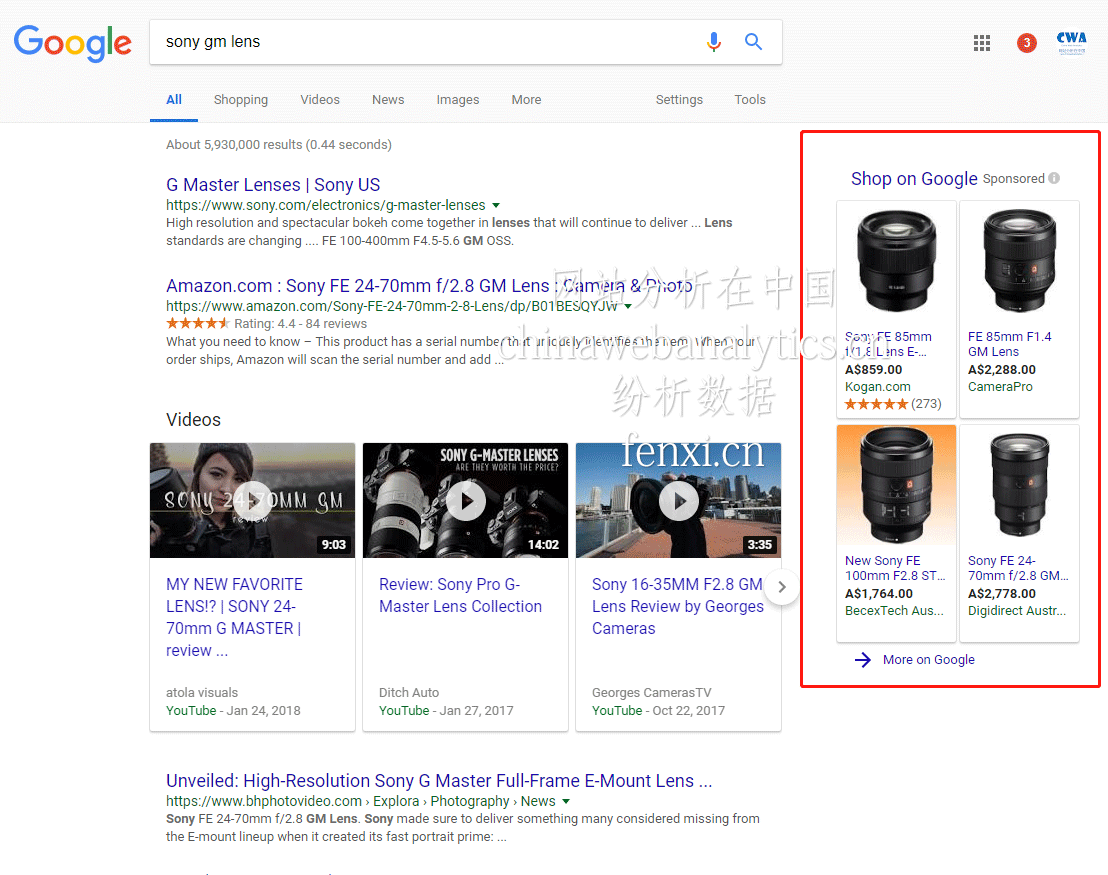Screen dimensions: 1108x875
Task: Open the More search filter menu
Action: tap(526, 100)
